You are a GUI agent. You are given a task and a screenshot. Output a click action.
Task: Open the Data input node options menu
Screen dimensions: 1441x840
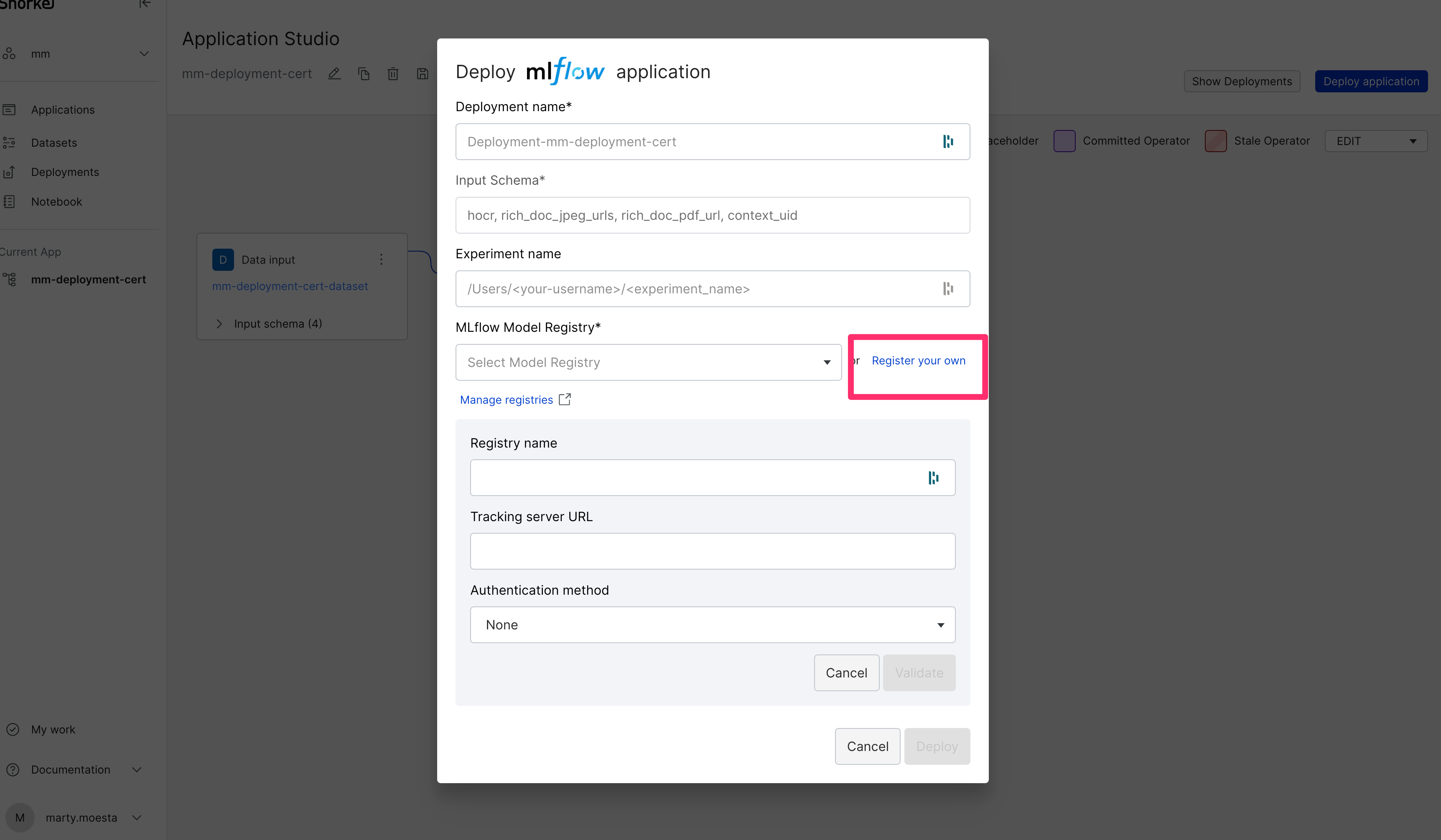(x=382, y=260)
